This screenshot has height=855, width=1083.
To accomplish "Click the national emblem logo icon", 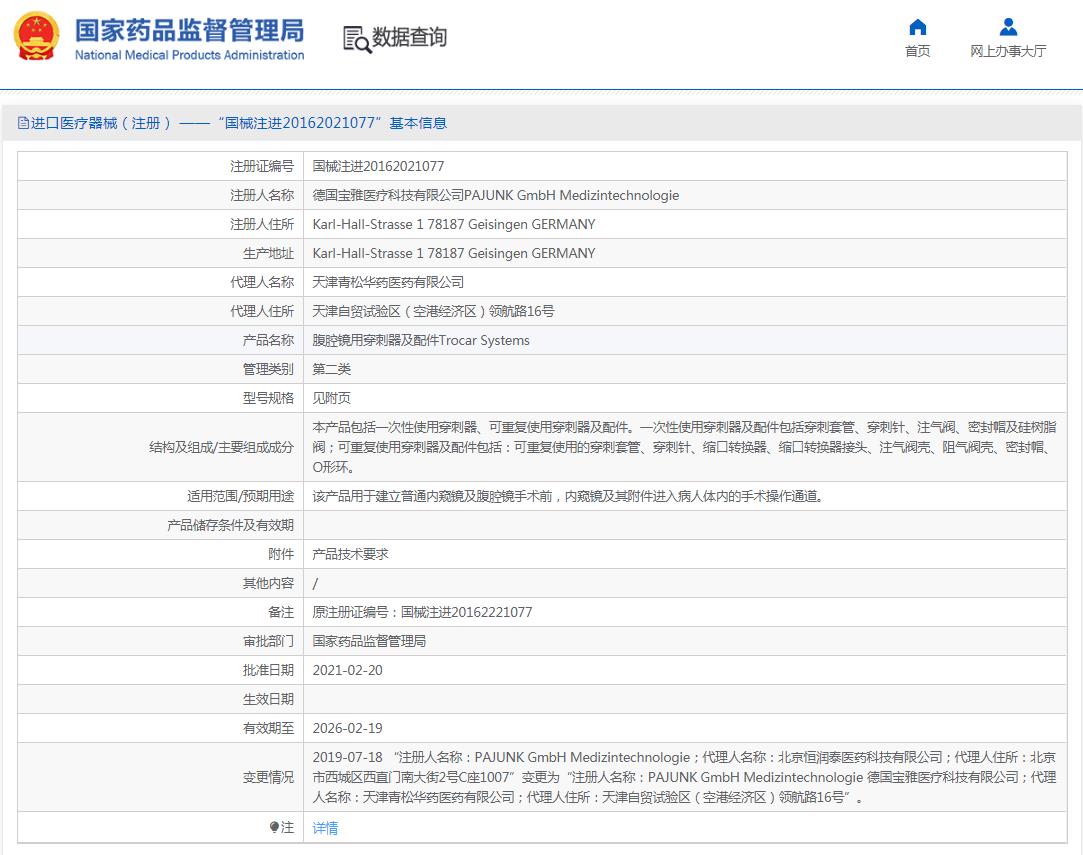I will click(x=36, y=37).
